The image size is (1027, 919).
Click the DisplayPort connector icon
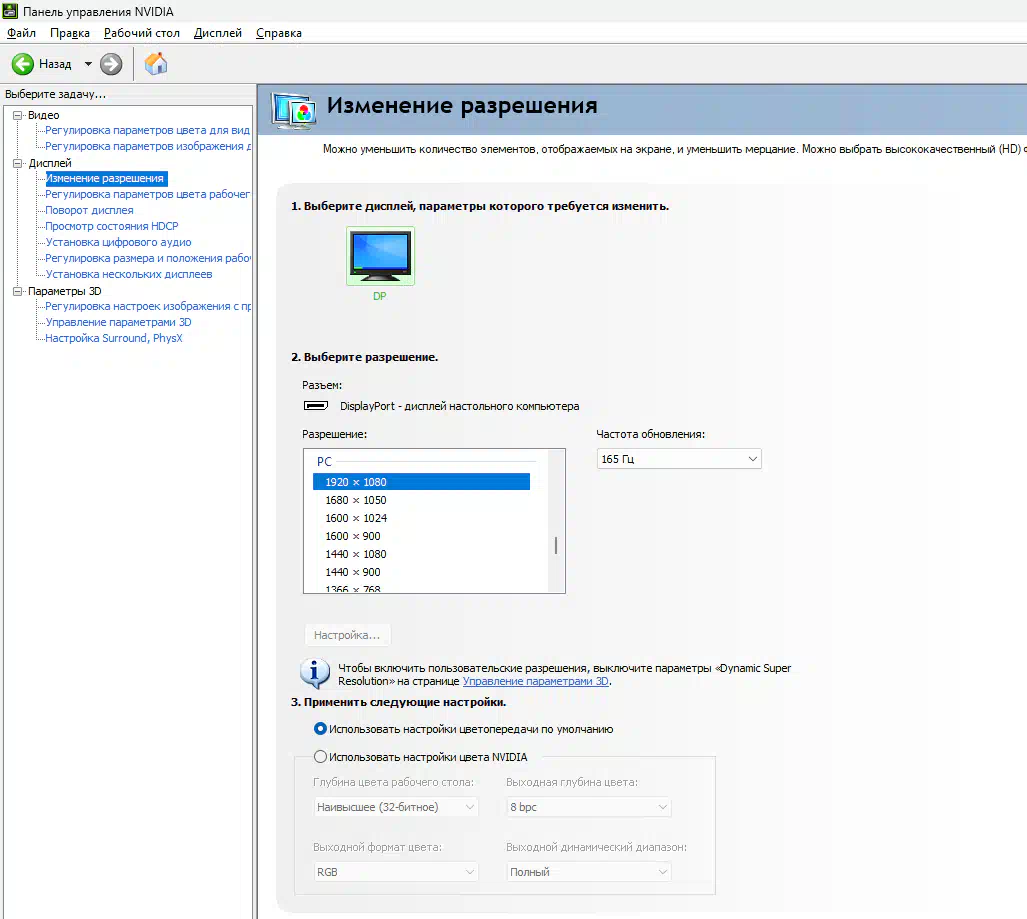click(316, 405)
